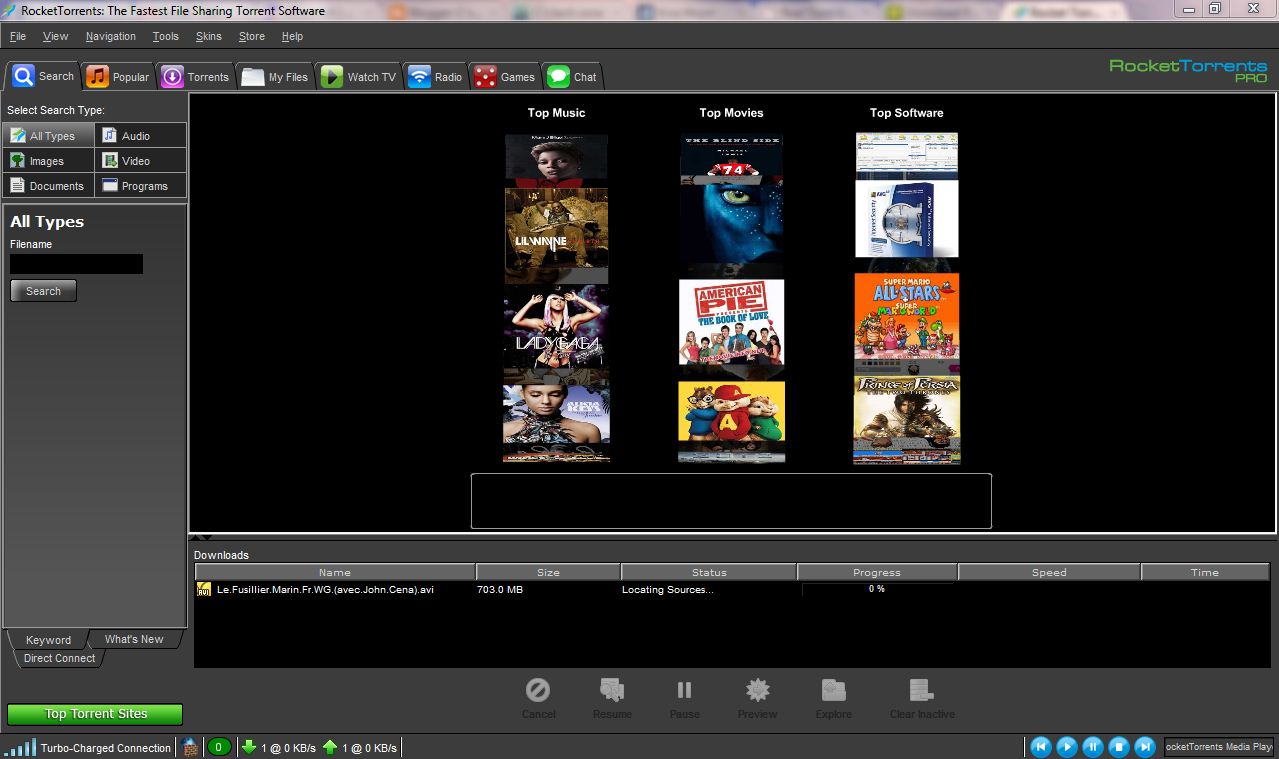Go to the My Files tab
Screen dimensions: 1279x759
pyautogui.click(x=275, y=77)
